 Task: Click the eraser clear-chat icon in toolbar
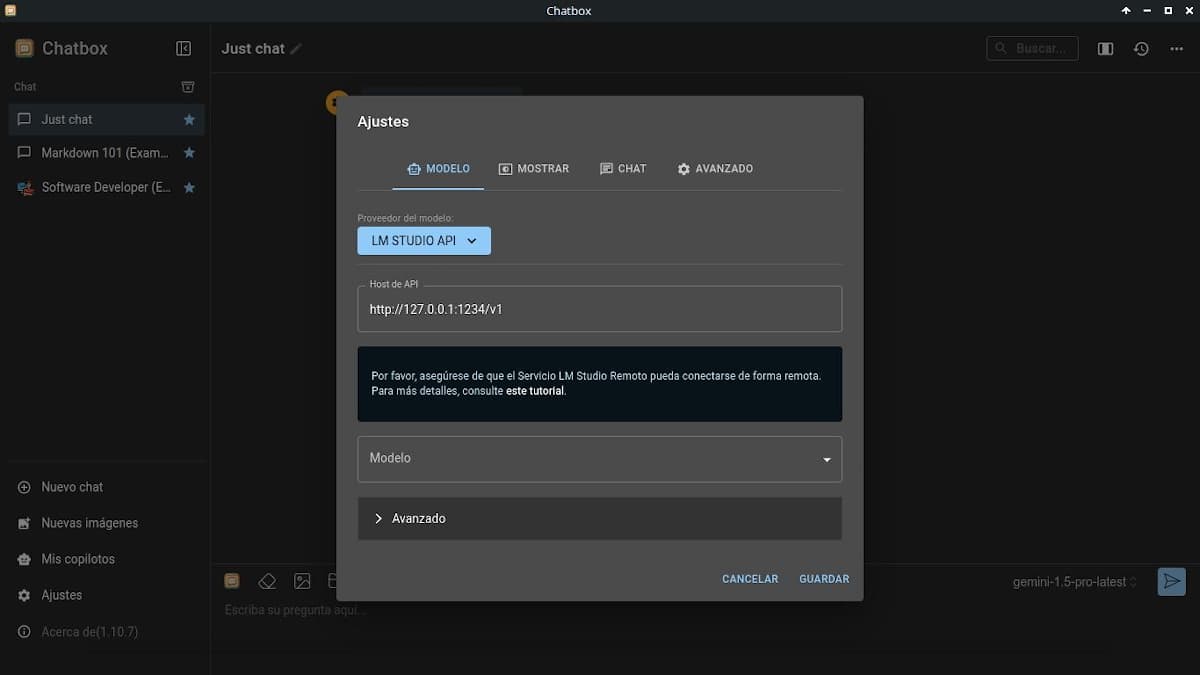(x=267, y=581)
